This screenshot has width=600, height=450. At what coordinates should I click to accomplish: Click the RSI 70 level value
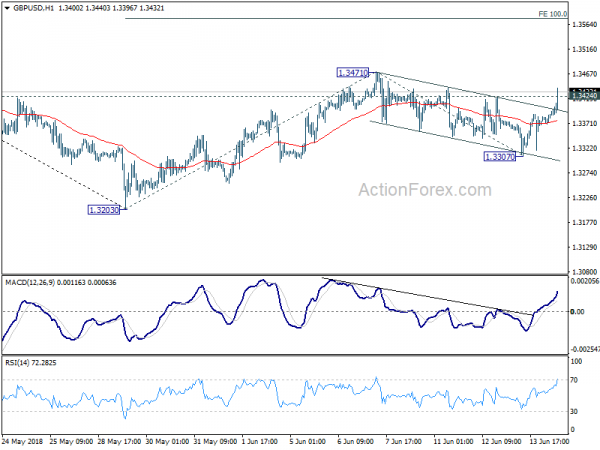574,380
